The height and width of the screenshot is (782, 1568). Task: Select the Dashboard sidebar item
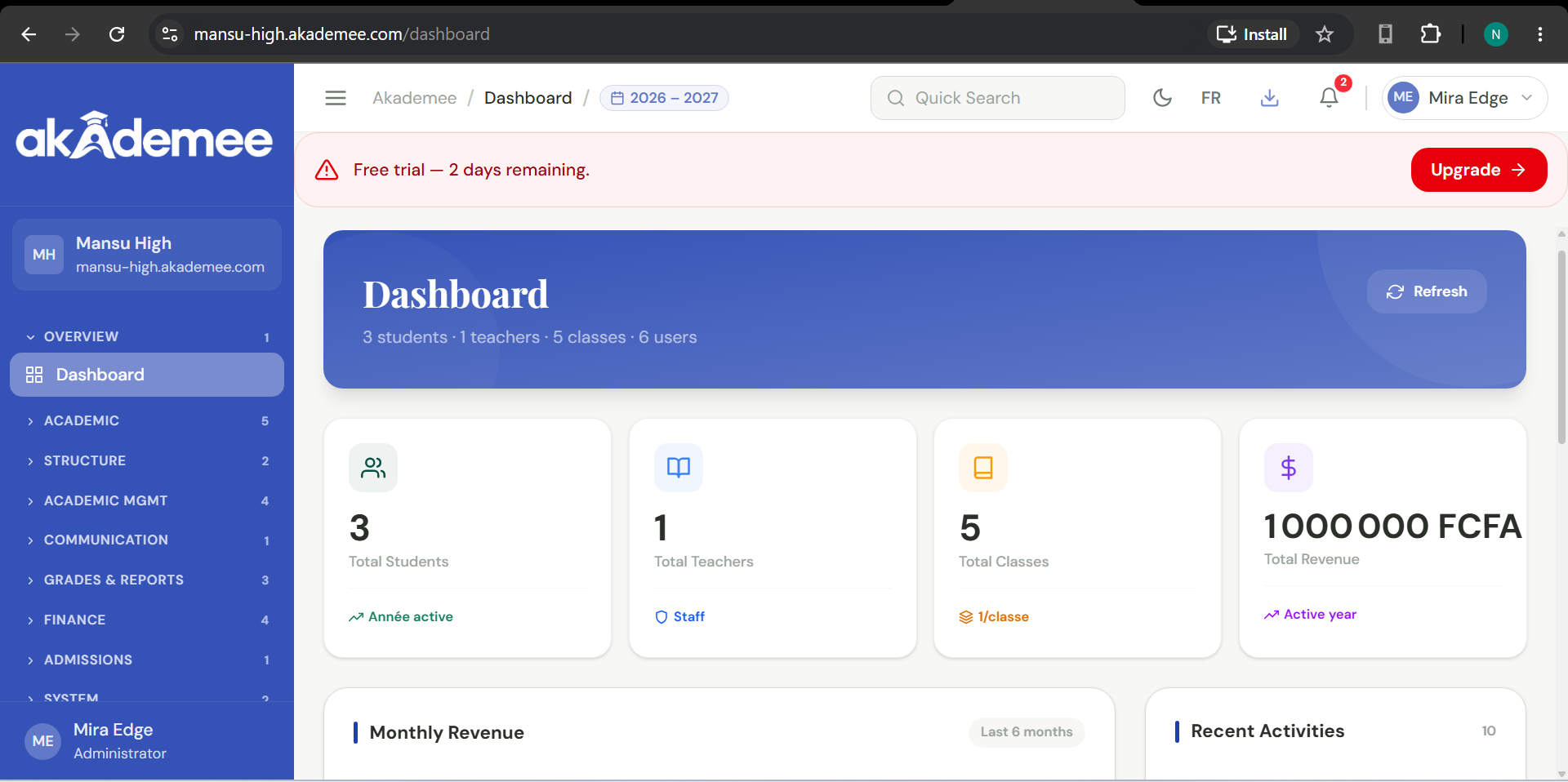click(x=147, y=375)
